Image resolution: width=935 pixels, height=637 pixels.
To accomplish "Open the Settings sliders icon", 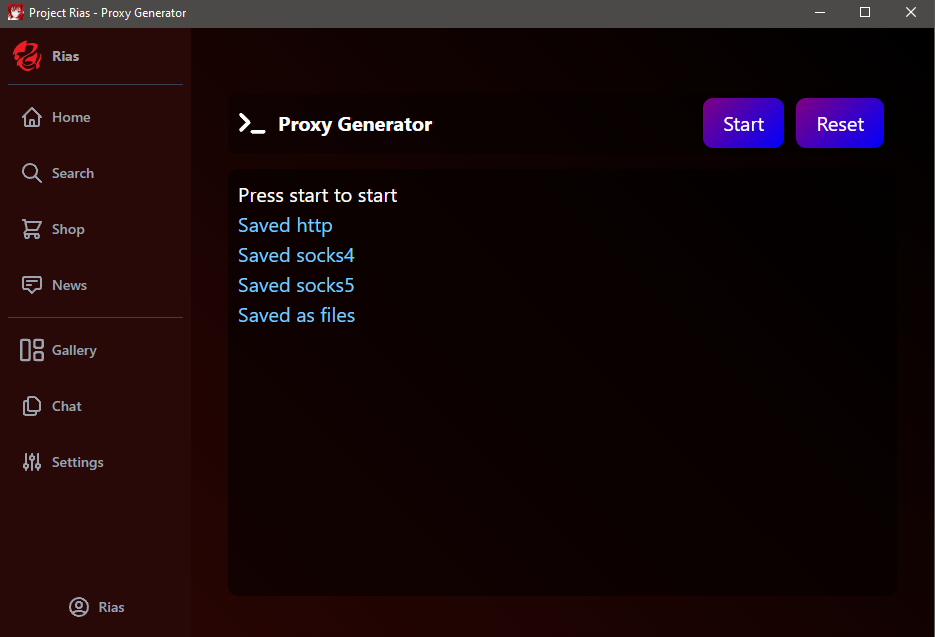I will (x=32, y=462).
